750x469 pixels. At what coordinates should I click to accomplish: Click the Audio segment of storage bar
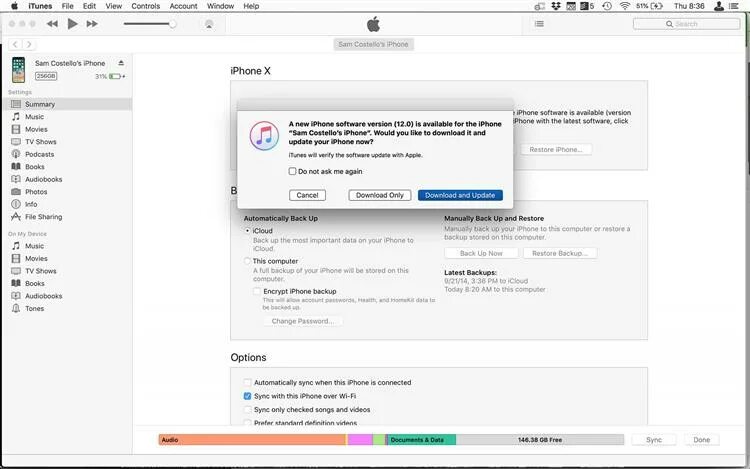click(252, 439)
